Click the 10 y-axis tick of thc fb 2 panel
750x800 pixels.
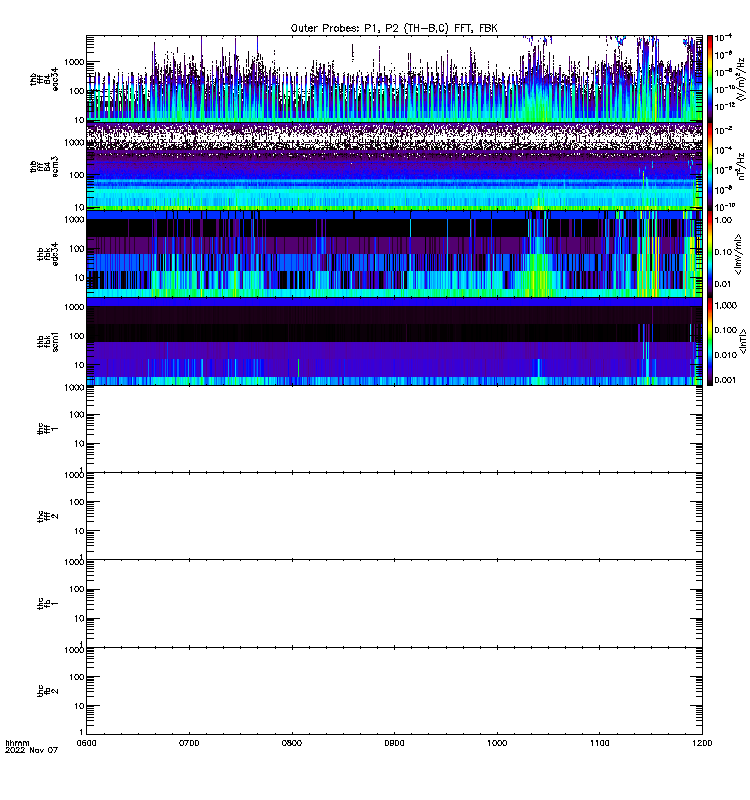79,706
